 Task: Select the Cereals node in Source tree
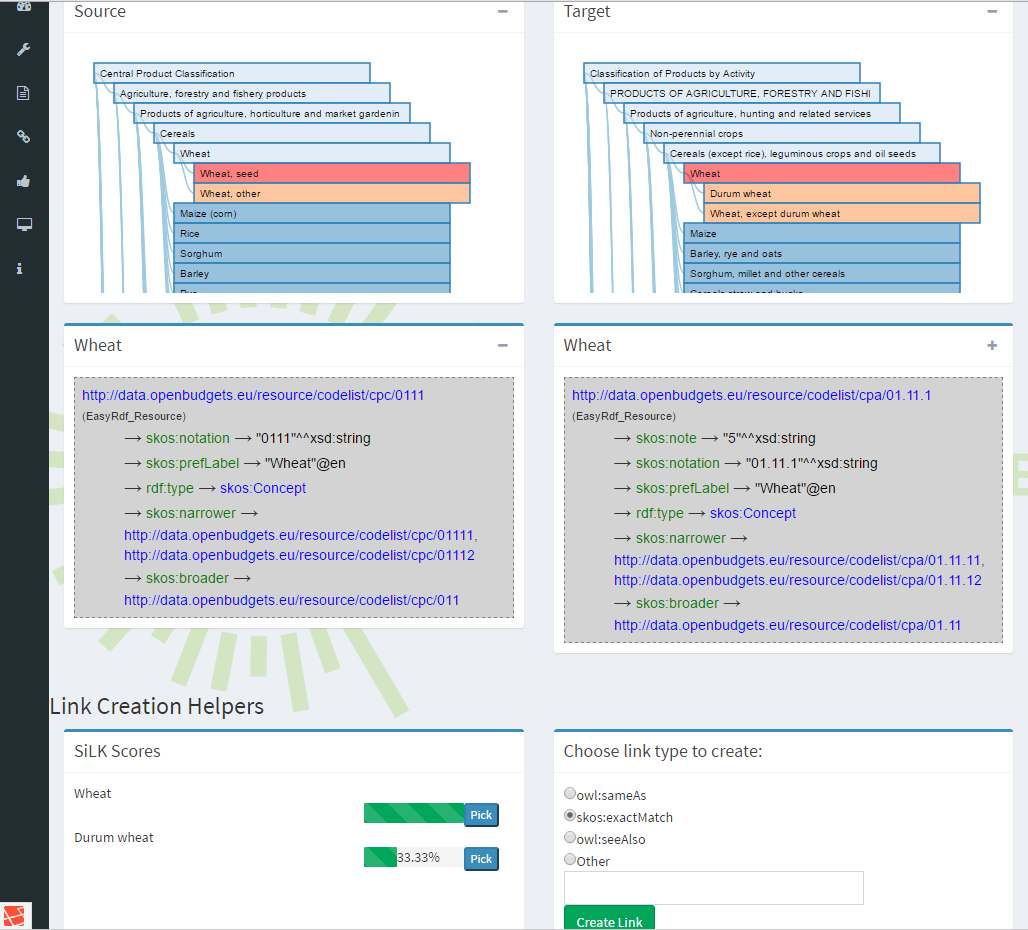pos(292,133)
